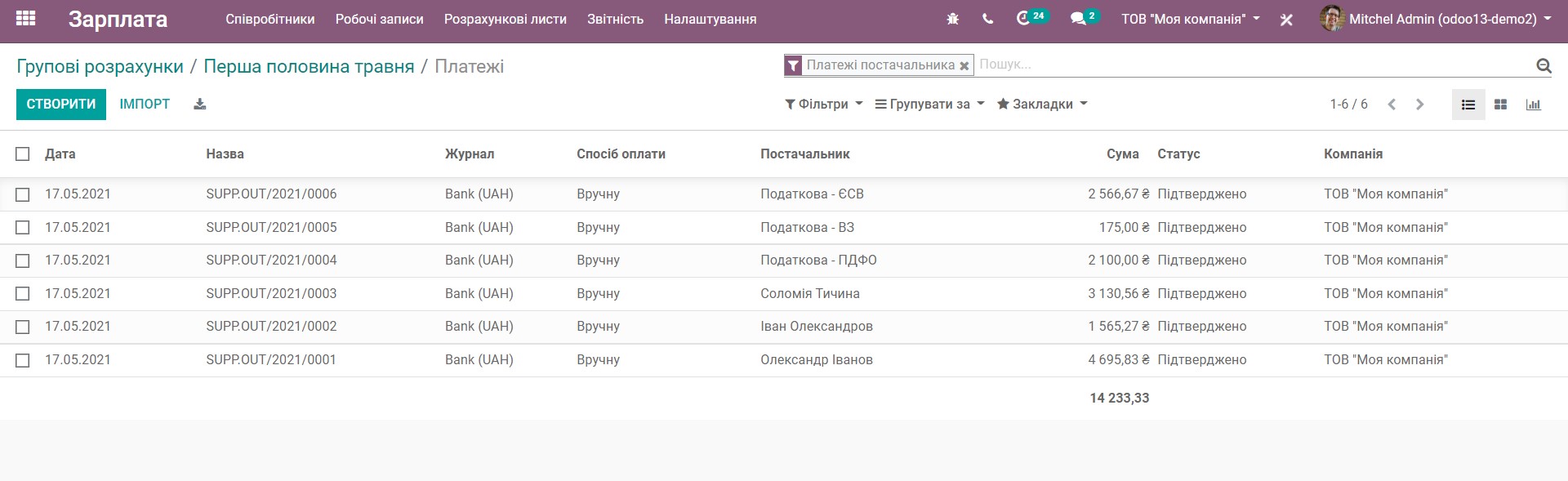Viewport: 1568px width, 481px height.
Task: Click the 3 130,56 ₴ amount cell
Action: [x=1118, y=293]
